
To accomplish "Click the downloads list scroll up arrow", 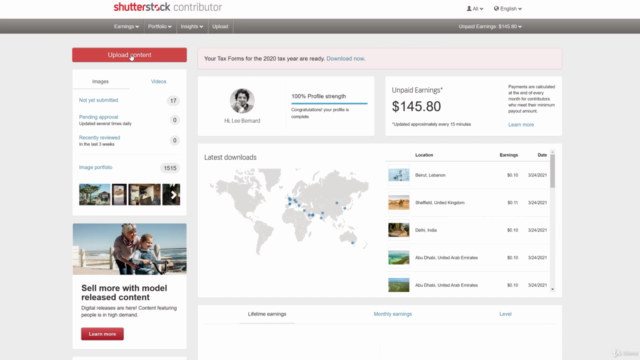I will pos(553,152).
